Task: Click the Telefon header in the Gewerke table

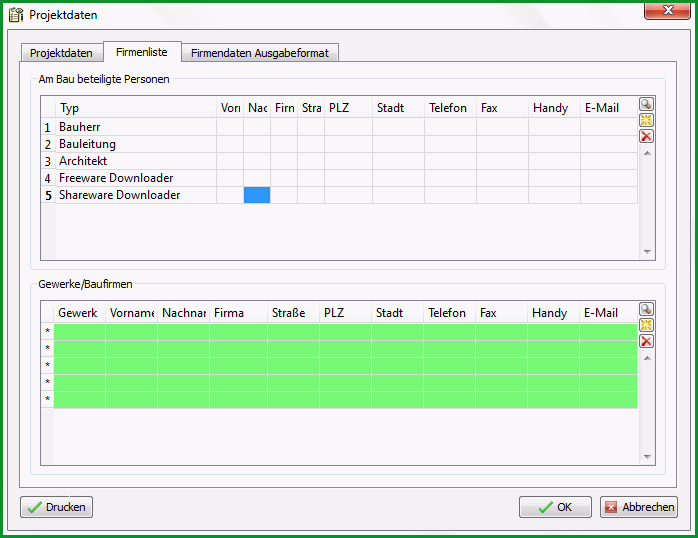Action: (x=450, y=313)
